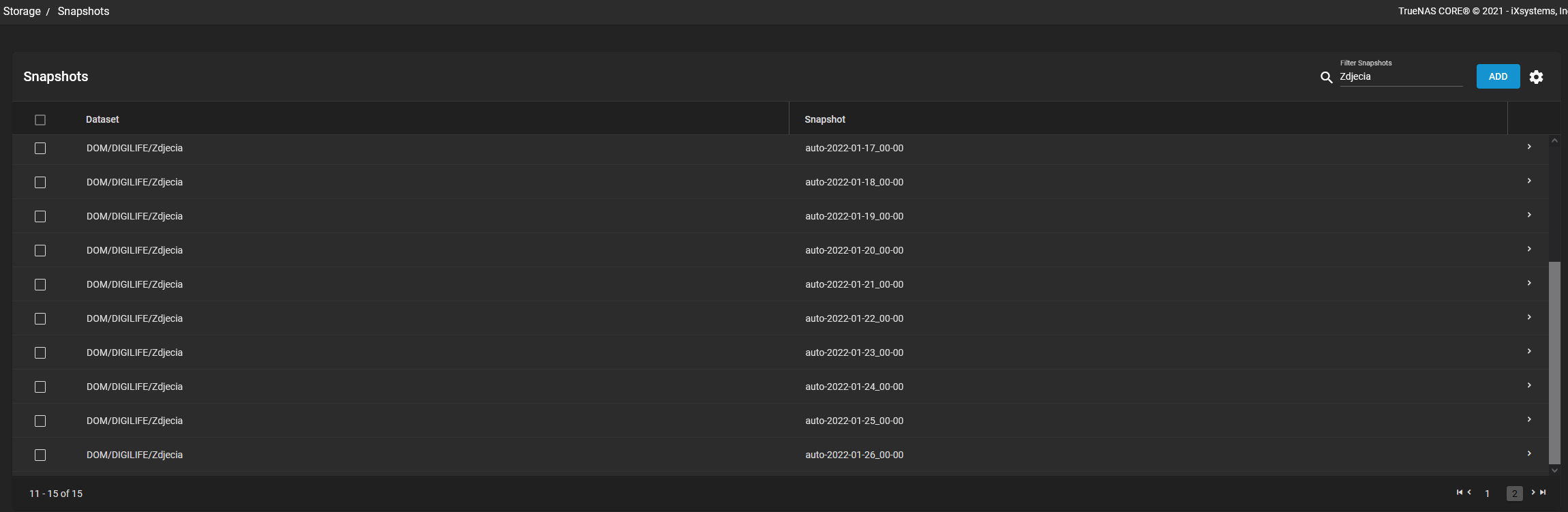Select checkbox for auto-2022-01-22_00-00 snapshot
Image resolution: width=1568 pixels, height=512 pixels.
click(x=40, y=319)
